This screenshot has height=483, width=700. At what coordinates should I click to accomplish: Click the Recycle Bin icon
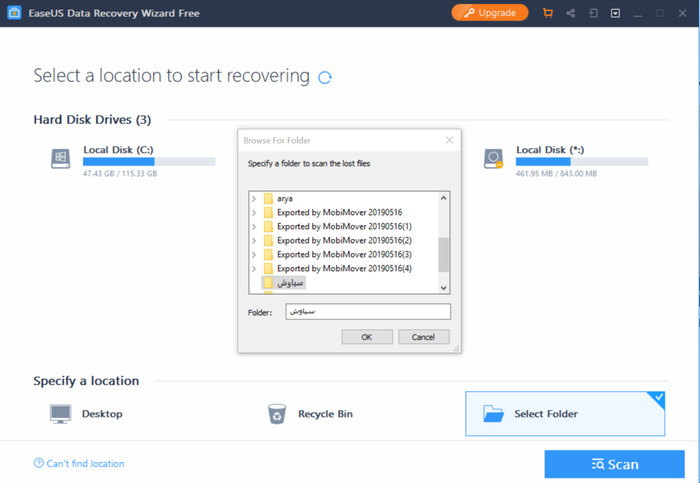pyautogui.click(x=277, y=414)
